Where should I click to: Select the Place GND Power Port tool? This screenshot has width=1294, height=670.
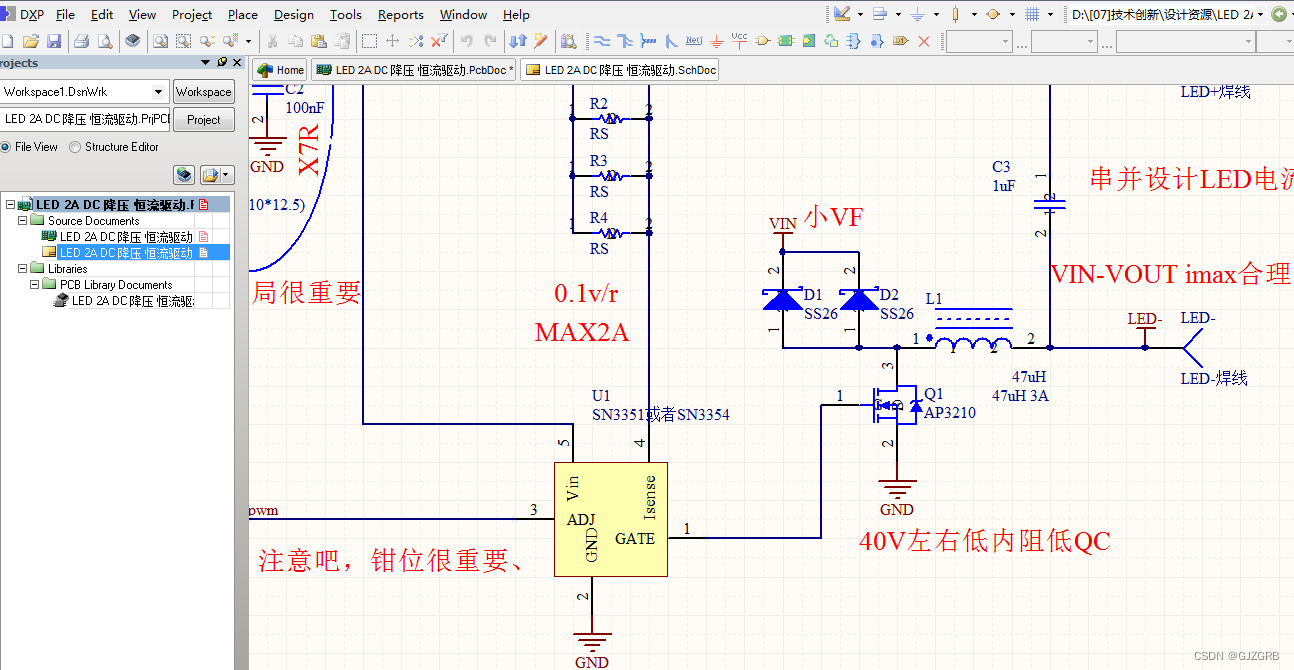(716, 40)
